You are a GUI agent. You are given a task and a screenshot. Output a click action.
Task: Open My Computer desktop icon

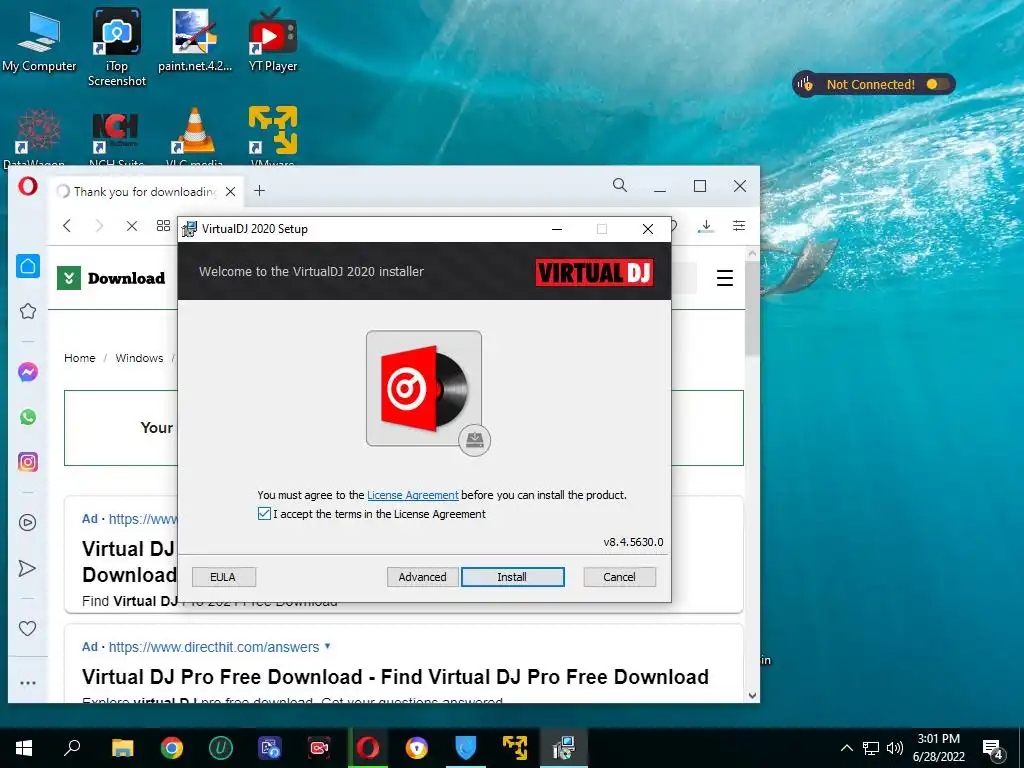point(39,42)
